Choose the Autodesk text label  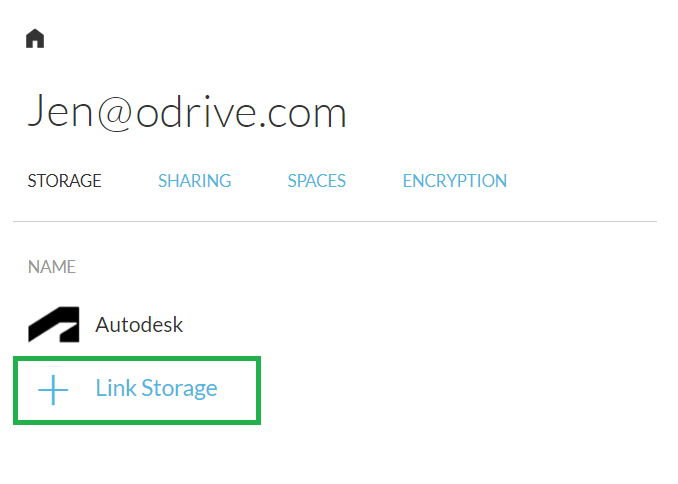139,325
